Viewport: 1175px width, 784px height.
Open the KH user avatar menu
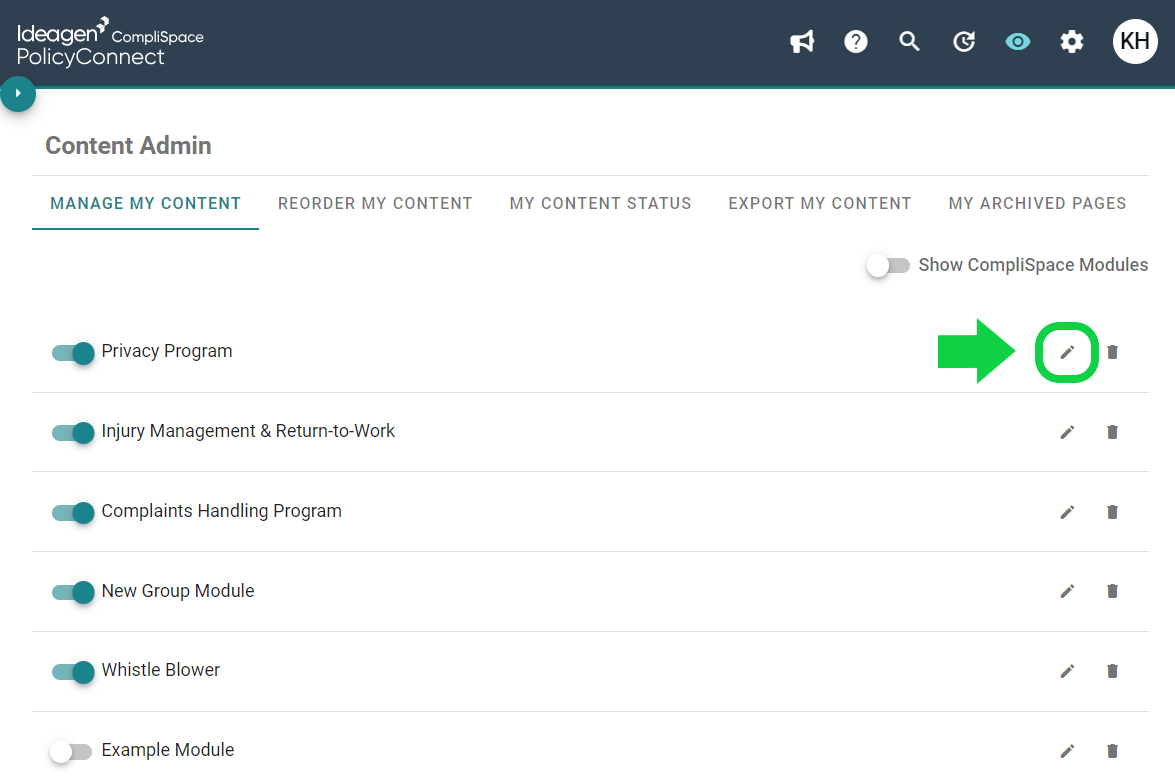click(x=1135, y=41)
